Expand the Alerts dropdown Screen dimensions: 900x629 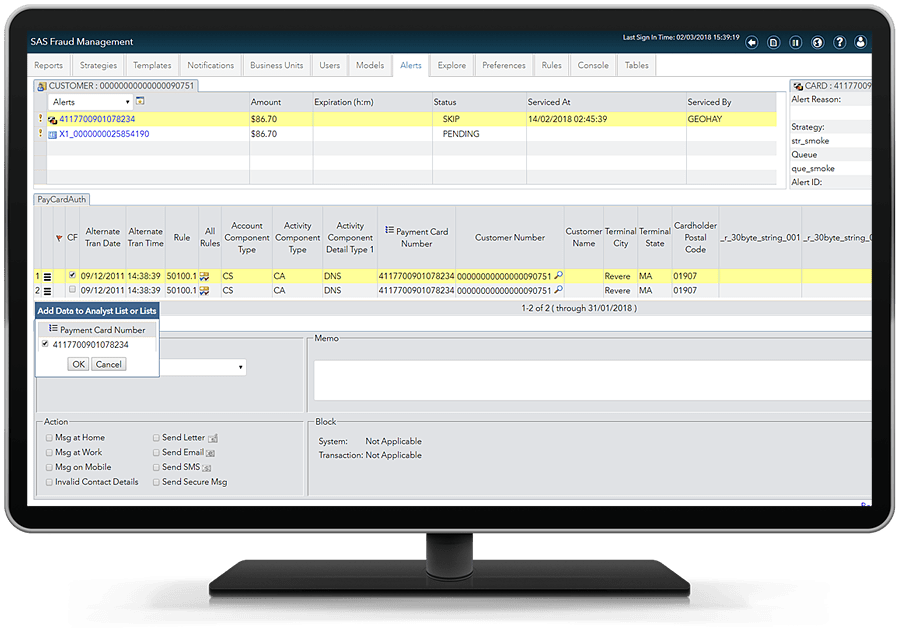[127, 102]
